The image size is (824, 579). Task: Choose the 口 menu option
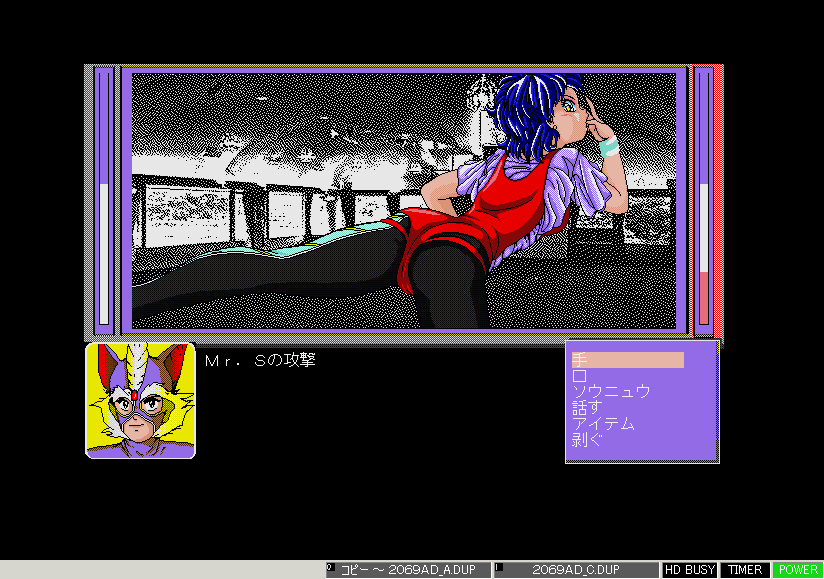pyautogui.click(x=579, y=376)
